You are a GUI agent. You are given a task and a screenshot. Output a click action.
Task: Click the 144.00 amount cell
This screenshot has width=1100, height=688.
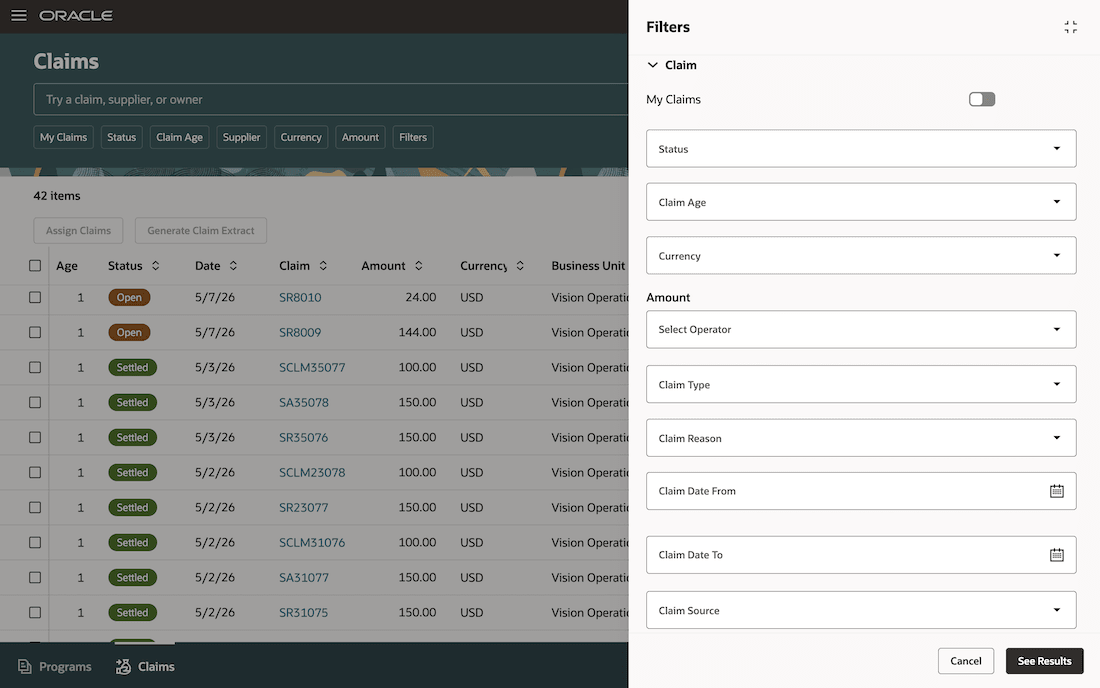pos(417,332)
